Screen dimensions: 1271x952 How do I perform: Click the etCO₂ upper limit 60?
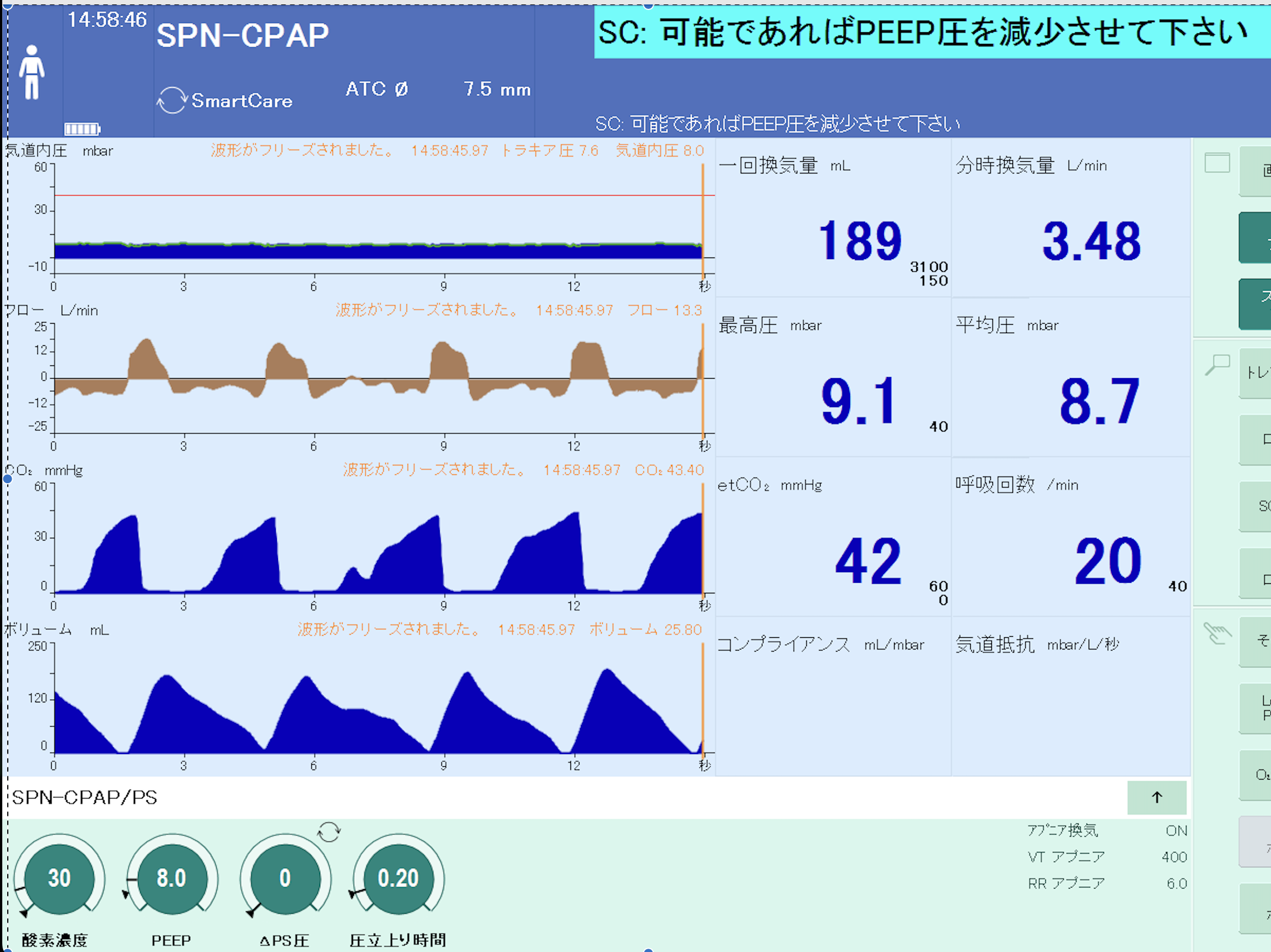(939, 586)
